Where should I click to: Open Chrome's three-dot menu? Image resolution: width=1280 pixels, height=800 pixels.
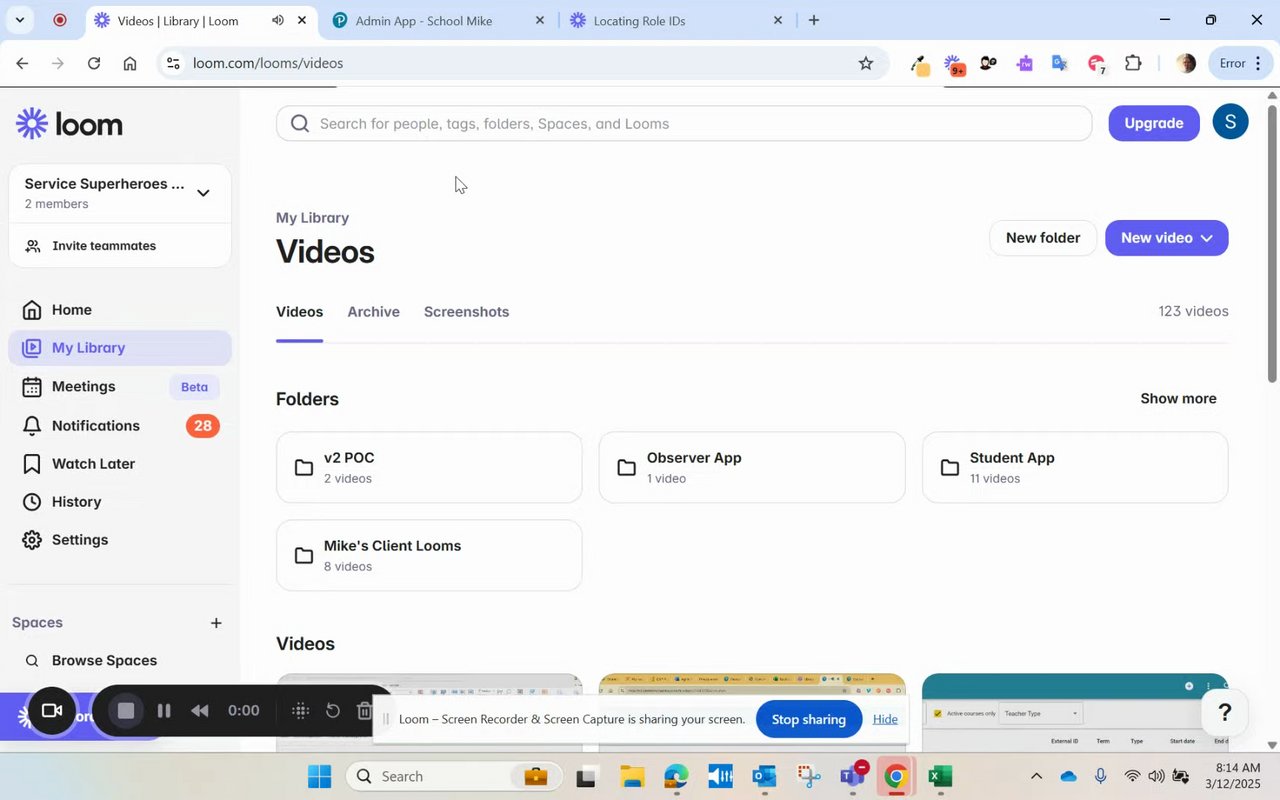[1258, 63]
